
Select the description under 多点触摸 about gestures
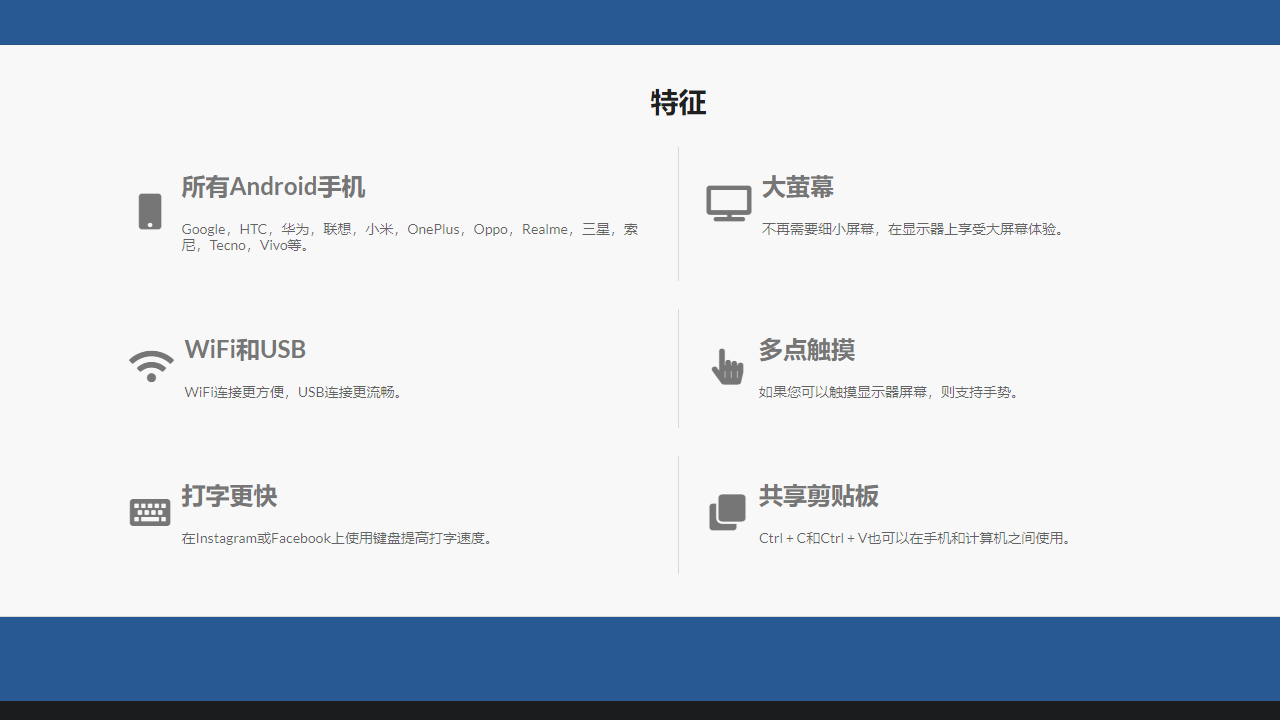[889, 391]
